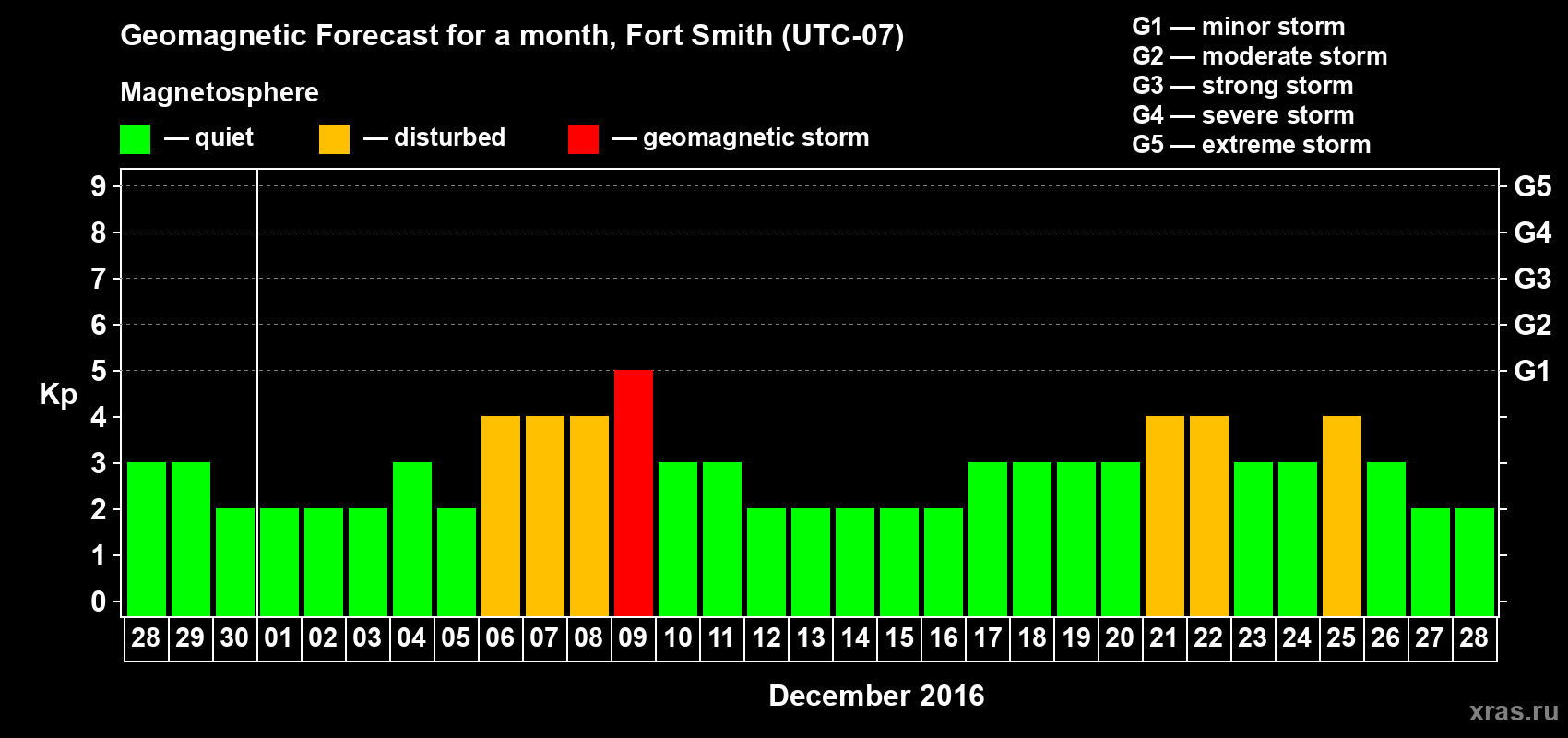Click the December 2016 label
The height and width of the screenshot is (738, 1568).
coord(876,696)
